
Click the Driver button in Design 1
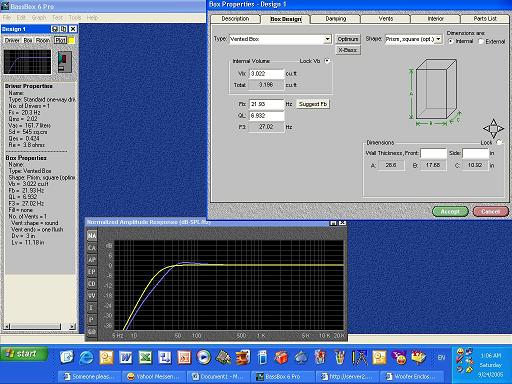pyautogui.click(x=12, y=40)
